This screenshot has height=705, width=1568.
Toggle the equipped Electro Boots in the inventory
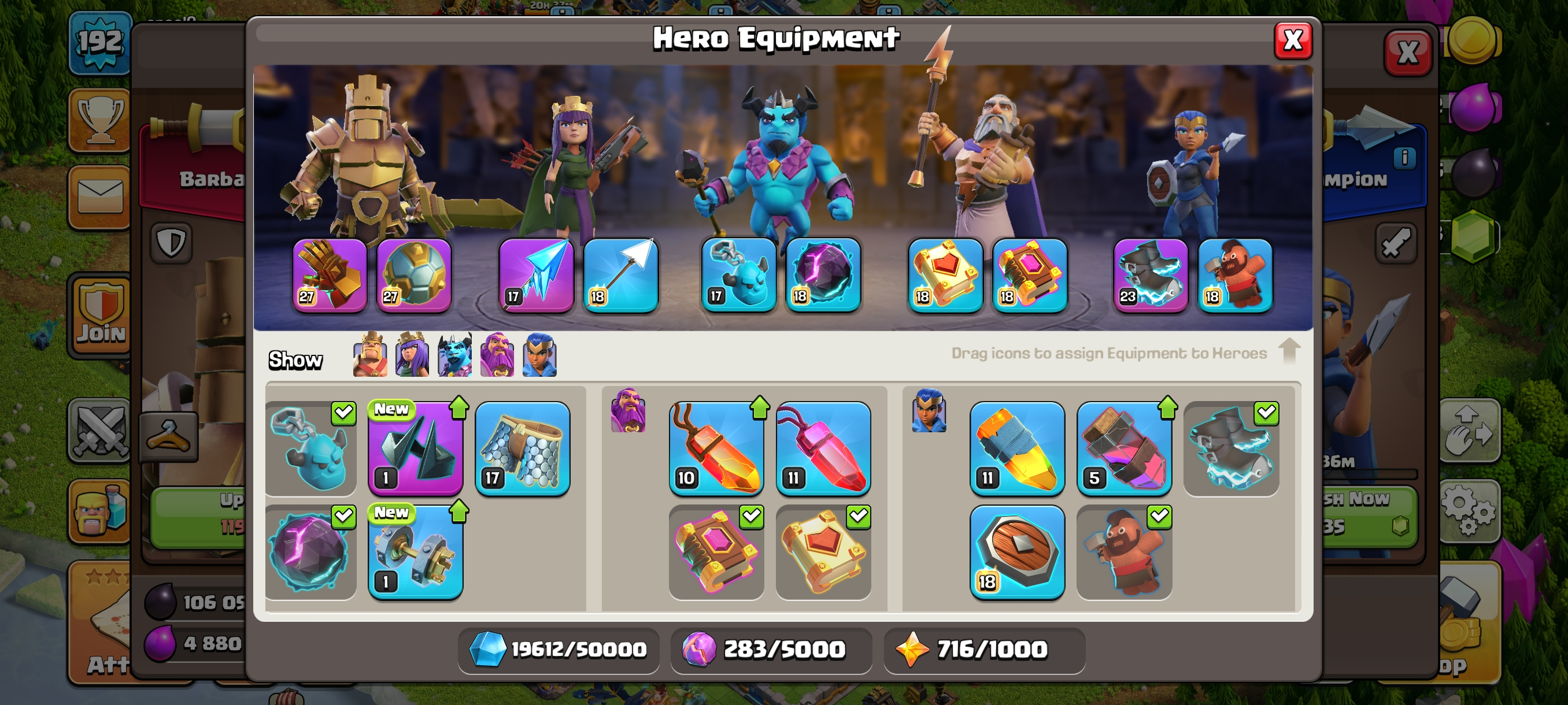tap(1232, 449)
